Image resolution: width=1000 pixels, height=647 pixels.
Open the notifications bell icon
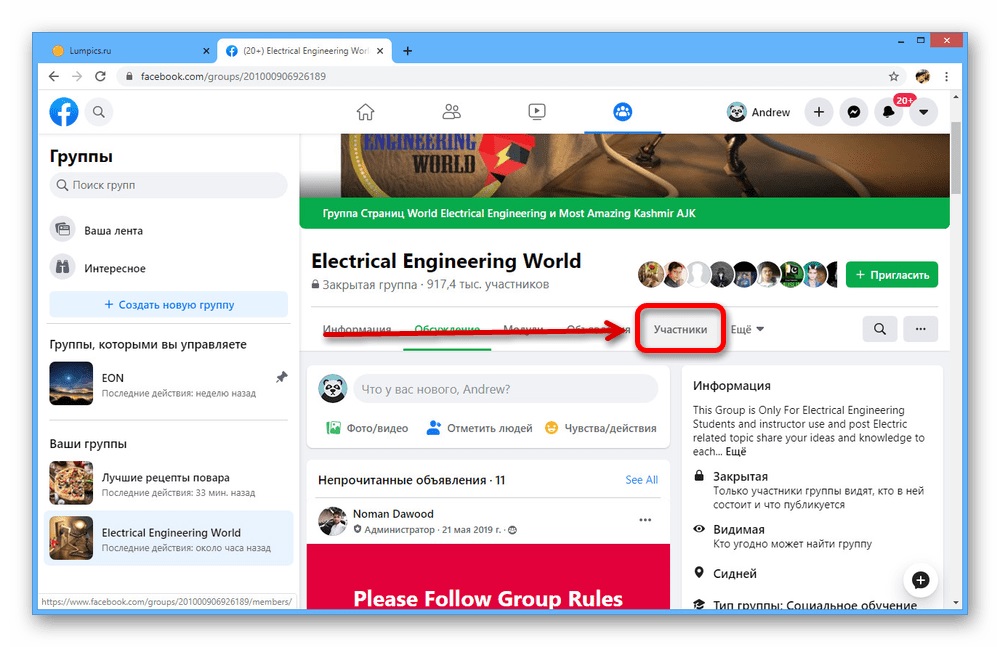888,113
